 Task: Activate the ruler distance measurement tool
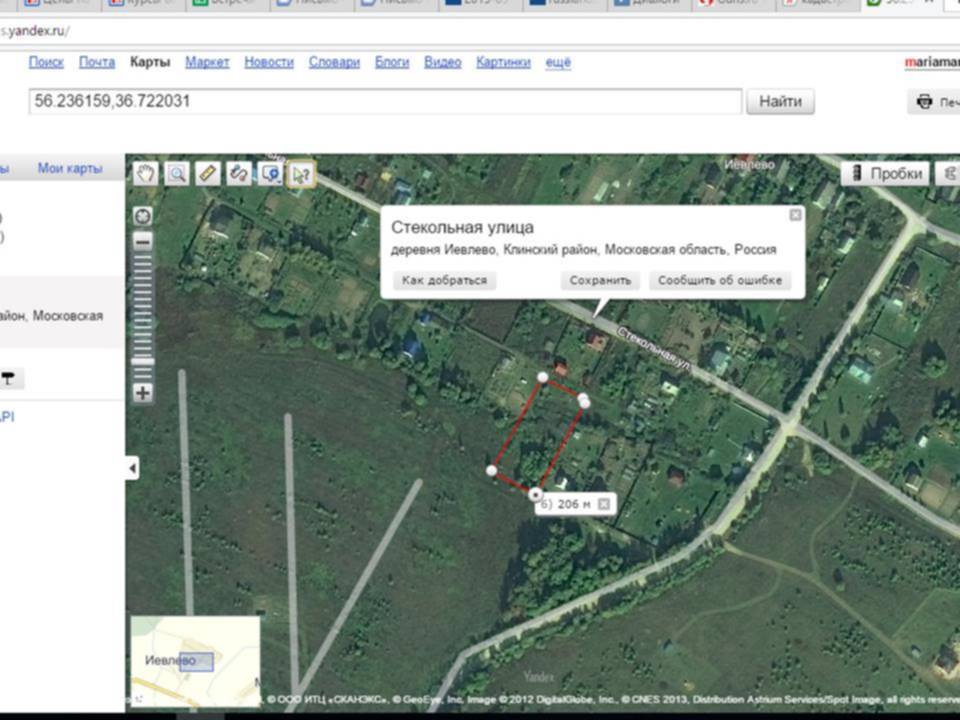207,173
